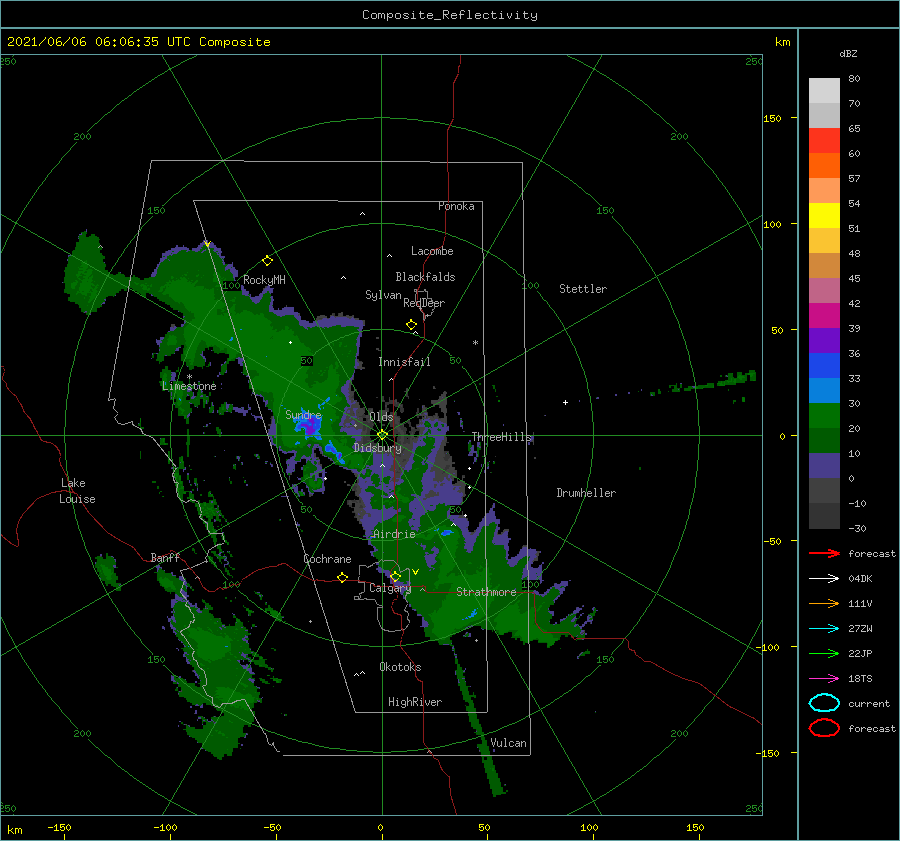Viewport: 900px width, 841px height.
Task: Click the yellow diamond marker at Calgary
Action: pos(395,576)
